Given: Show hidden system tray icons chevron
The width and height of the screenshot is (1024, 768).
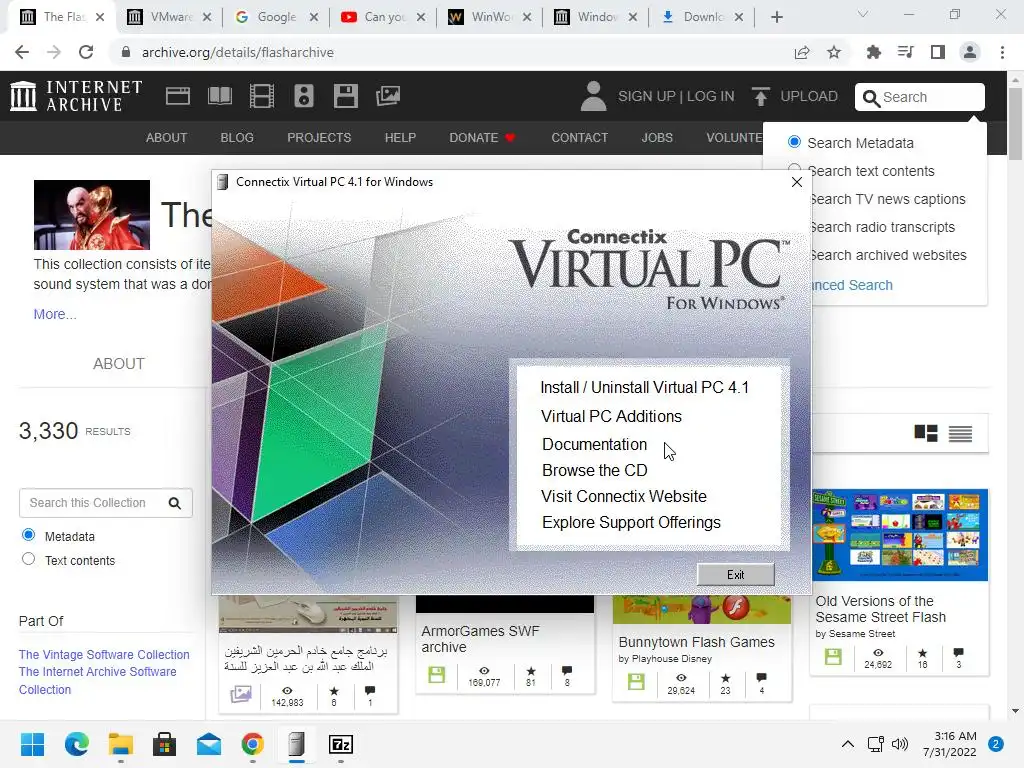Looking at the screenshot, I should pos(848,744).
